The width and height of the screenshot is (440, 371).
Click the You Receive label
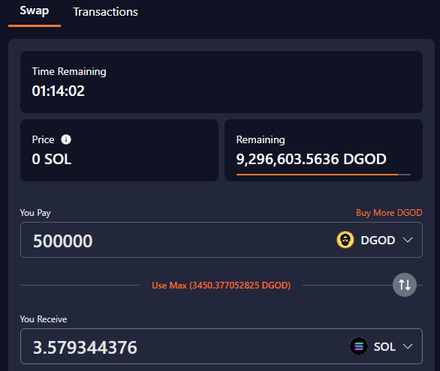click(43, 319)
